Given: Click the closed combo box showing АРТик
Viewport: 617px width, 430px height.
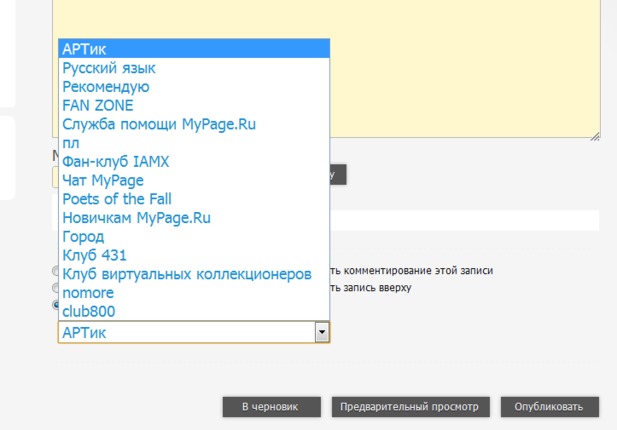Looking at the screenshot, I should [194, 332].
